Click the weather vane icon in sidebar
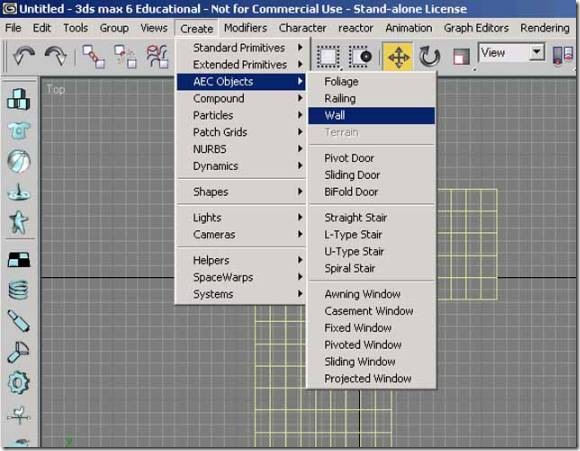 (18, 415)
